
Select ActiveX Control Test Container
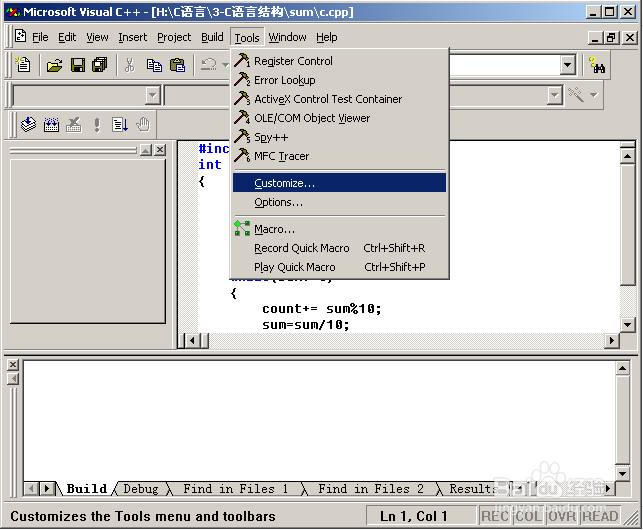[x=339, y=99]
